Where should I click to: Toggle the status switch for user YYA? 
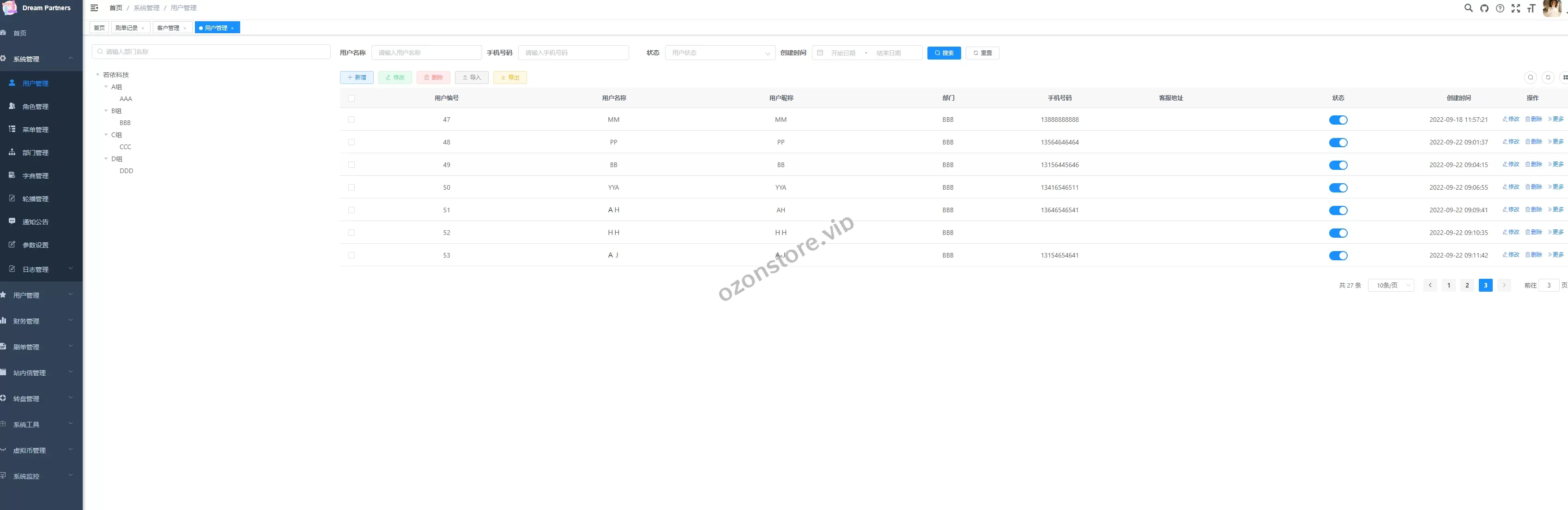pyautogui.click(x=1338, y=188)
